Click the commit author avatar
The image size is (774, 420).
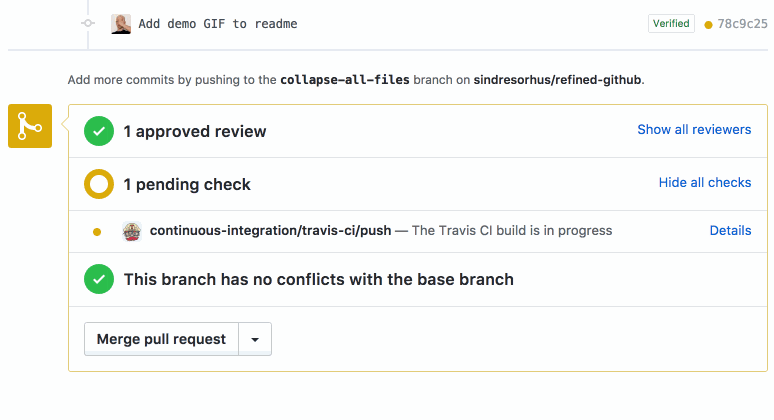(x=121, y=24)
